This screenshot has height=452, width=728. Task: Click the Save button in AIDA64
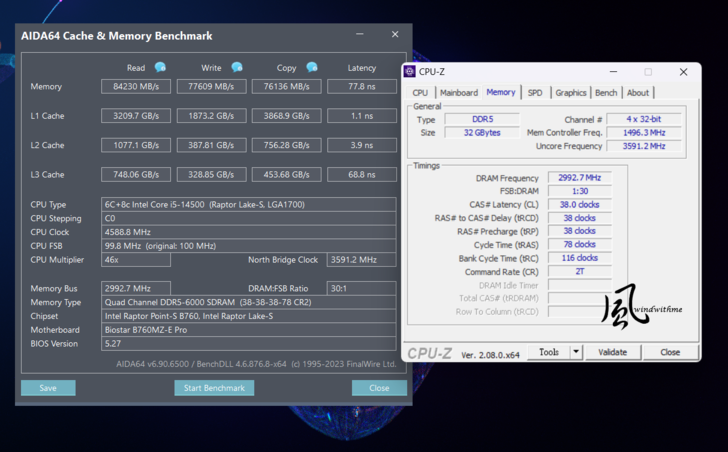[48, 388]
